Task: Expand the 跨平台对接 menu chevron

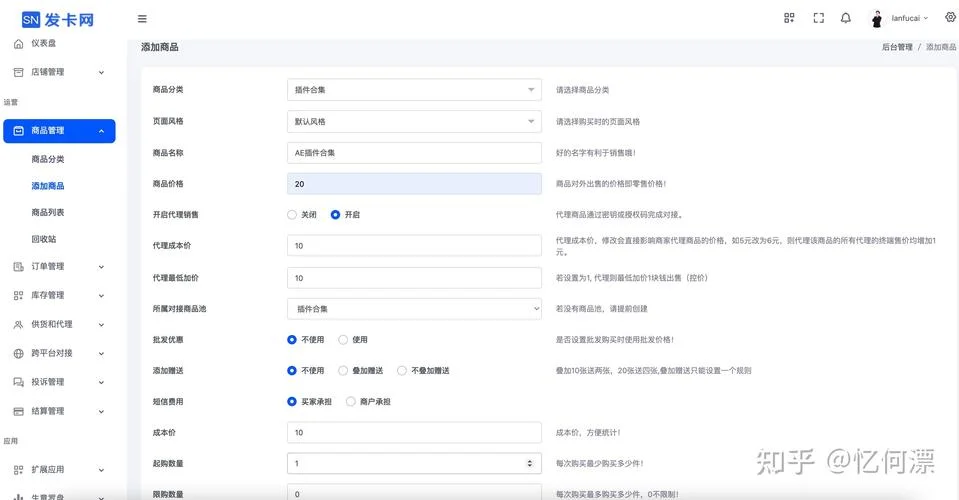Action: [x=102, y=353]
